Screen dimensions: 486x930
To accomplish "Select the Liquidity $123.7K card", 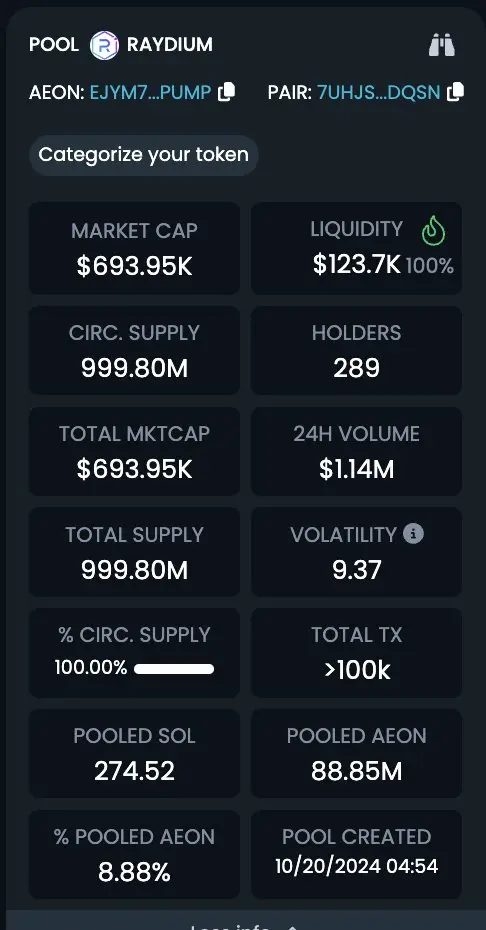I will (x=357, y=248).
